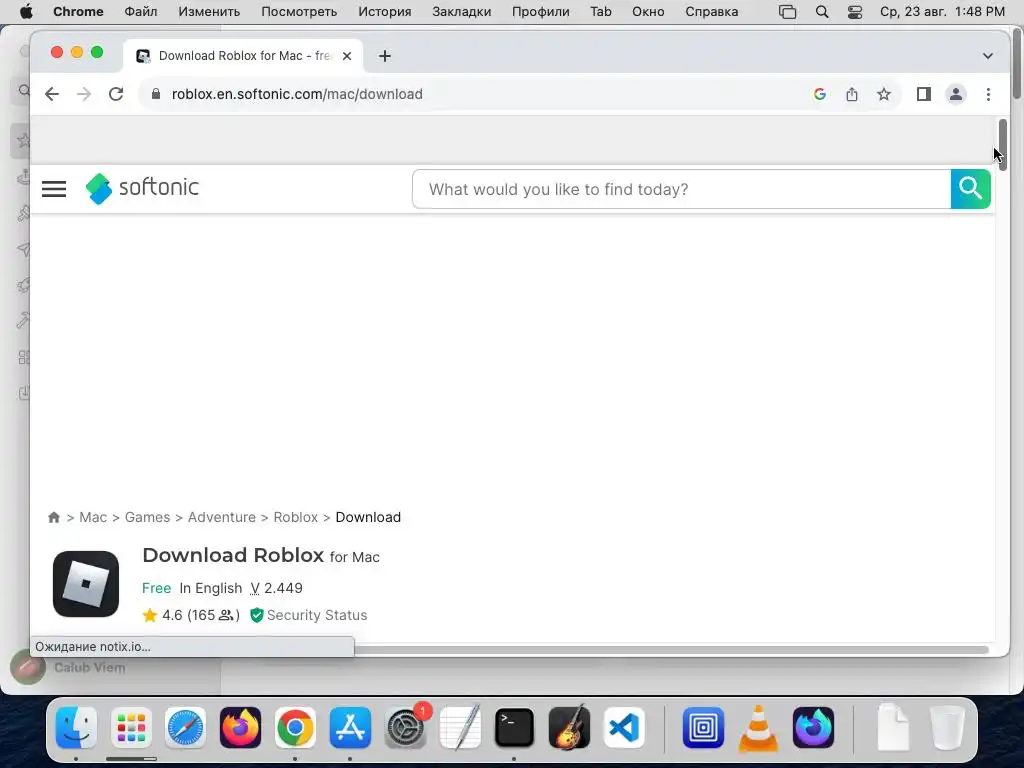Click the lock icon in address bar
This screenshot has width=1024, height=768.
tap(155, 94)
